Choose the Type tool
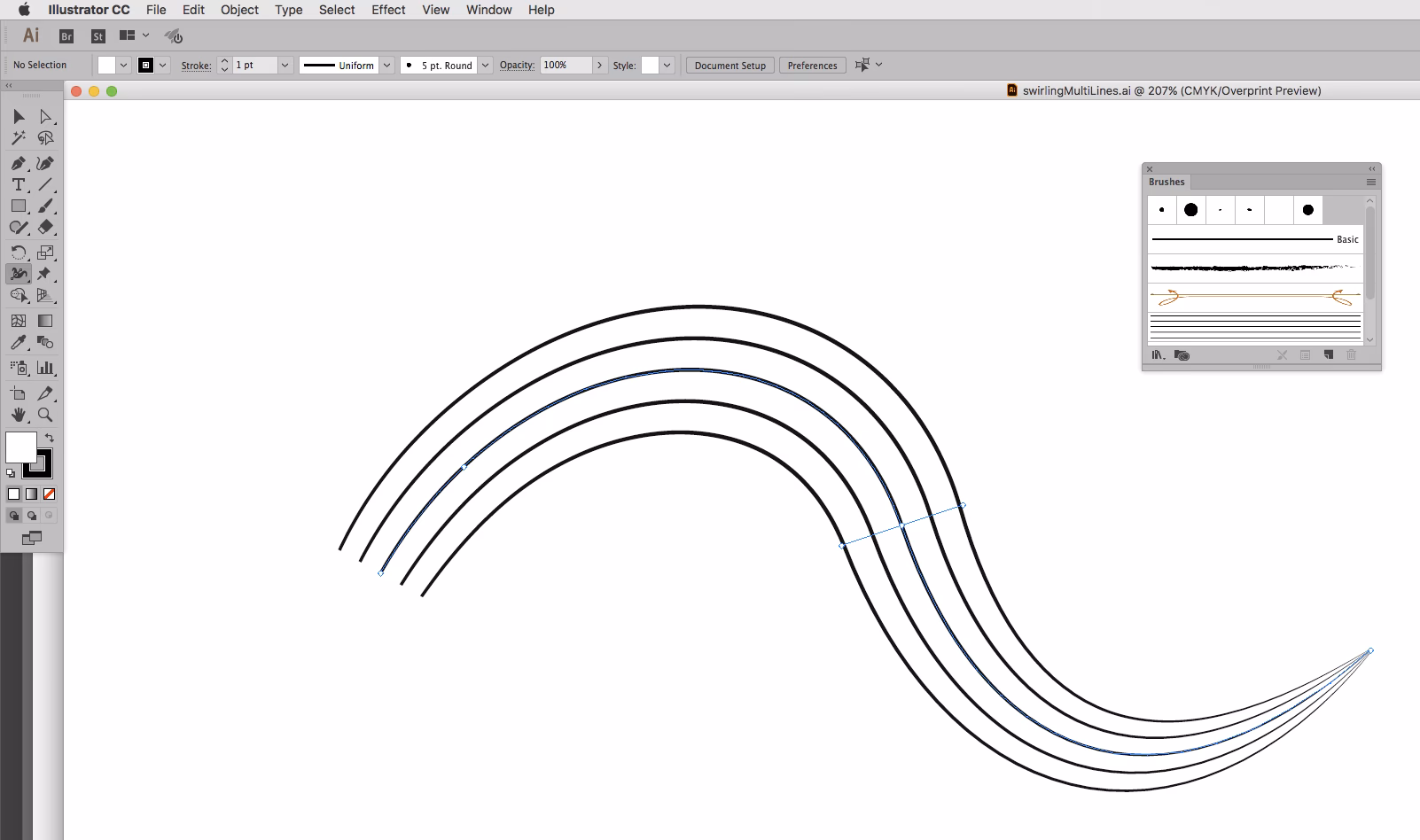Screen dimensions: 1420x840 (x=18, y=184)
